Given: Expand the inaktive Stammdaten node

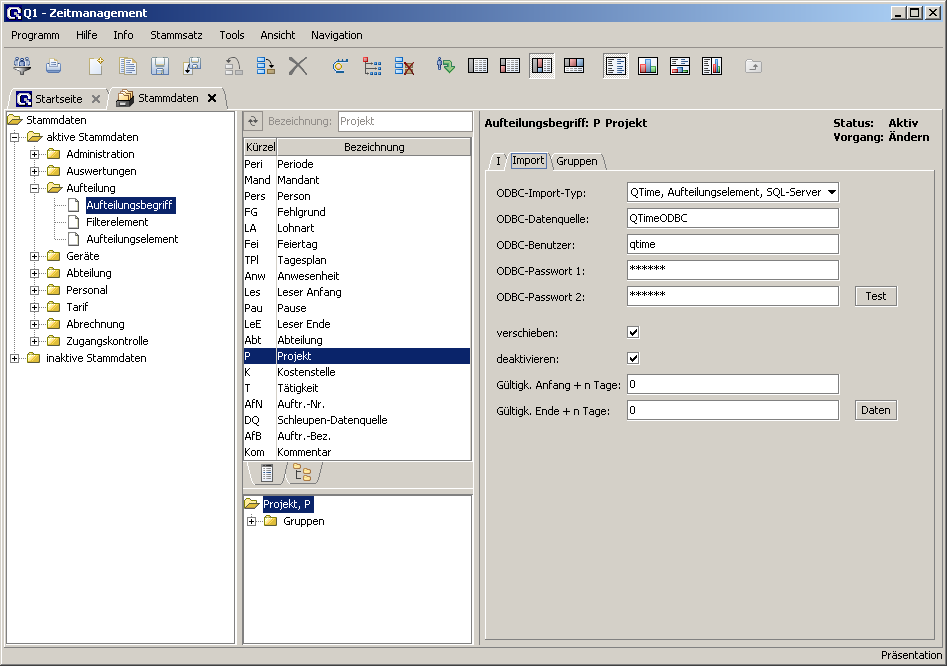Looking at the screenshot, I should coord(15,358).
